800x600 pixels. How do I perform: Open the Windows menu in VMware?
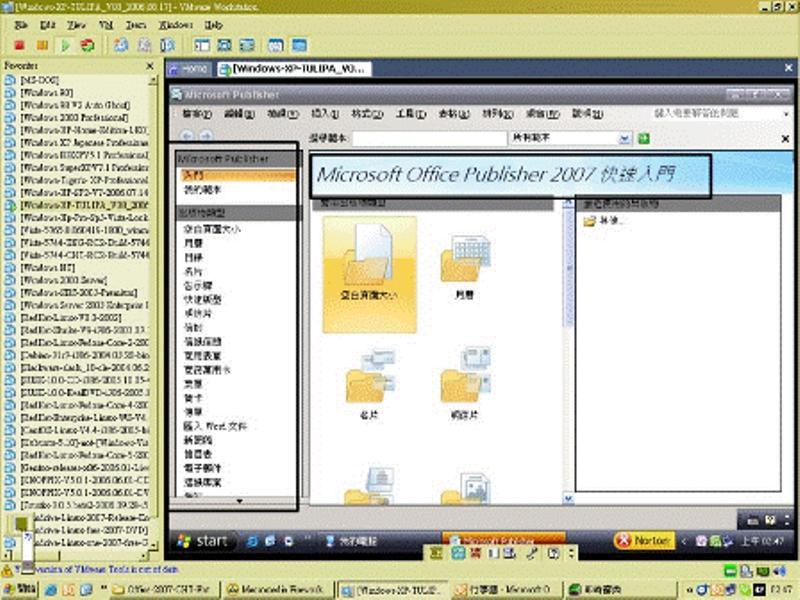click(176, 24)
